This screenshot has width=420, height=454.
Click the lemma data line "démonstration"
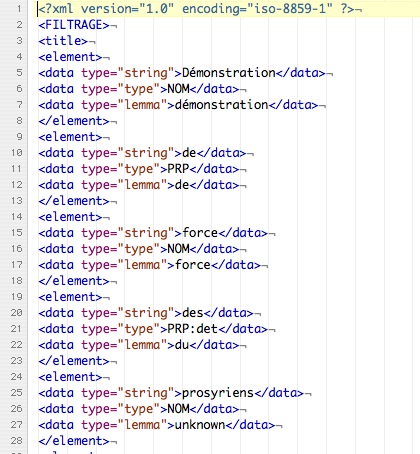click(178, 105)
